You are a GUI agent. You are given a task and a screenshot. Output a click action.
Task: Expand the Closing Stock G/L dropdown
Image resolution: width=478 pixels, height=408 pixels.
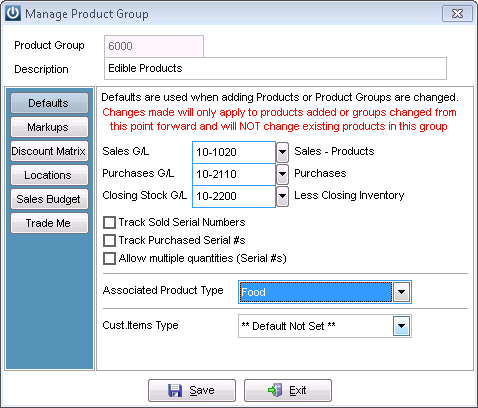click(282, 196)
